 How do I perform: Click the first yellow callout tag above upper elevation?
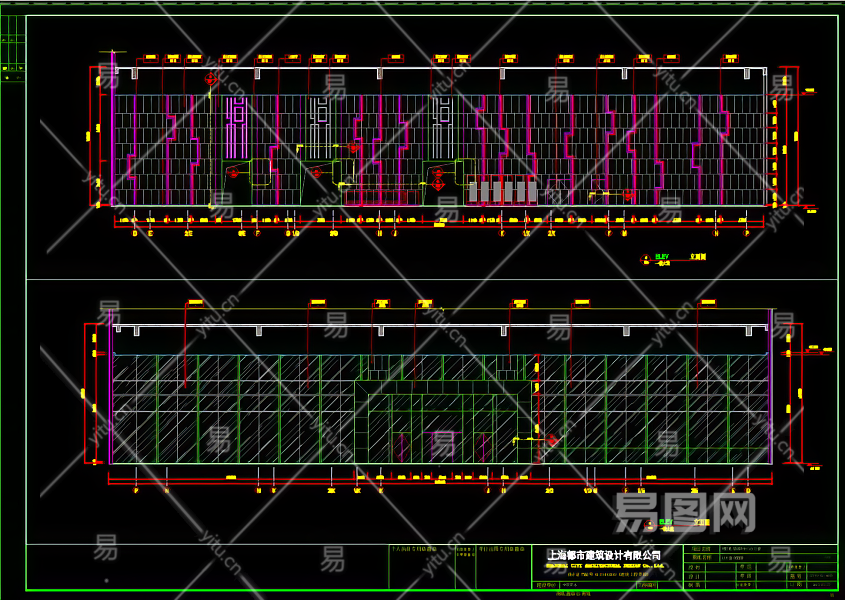click(x=151, y=58)
